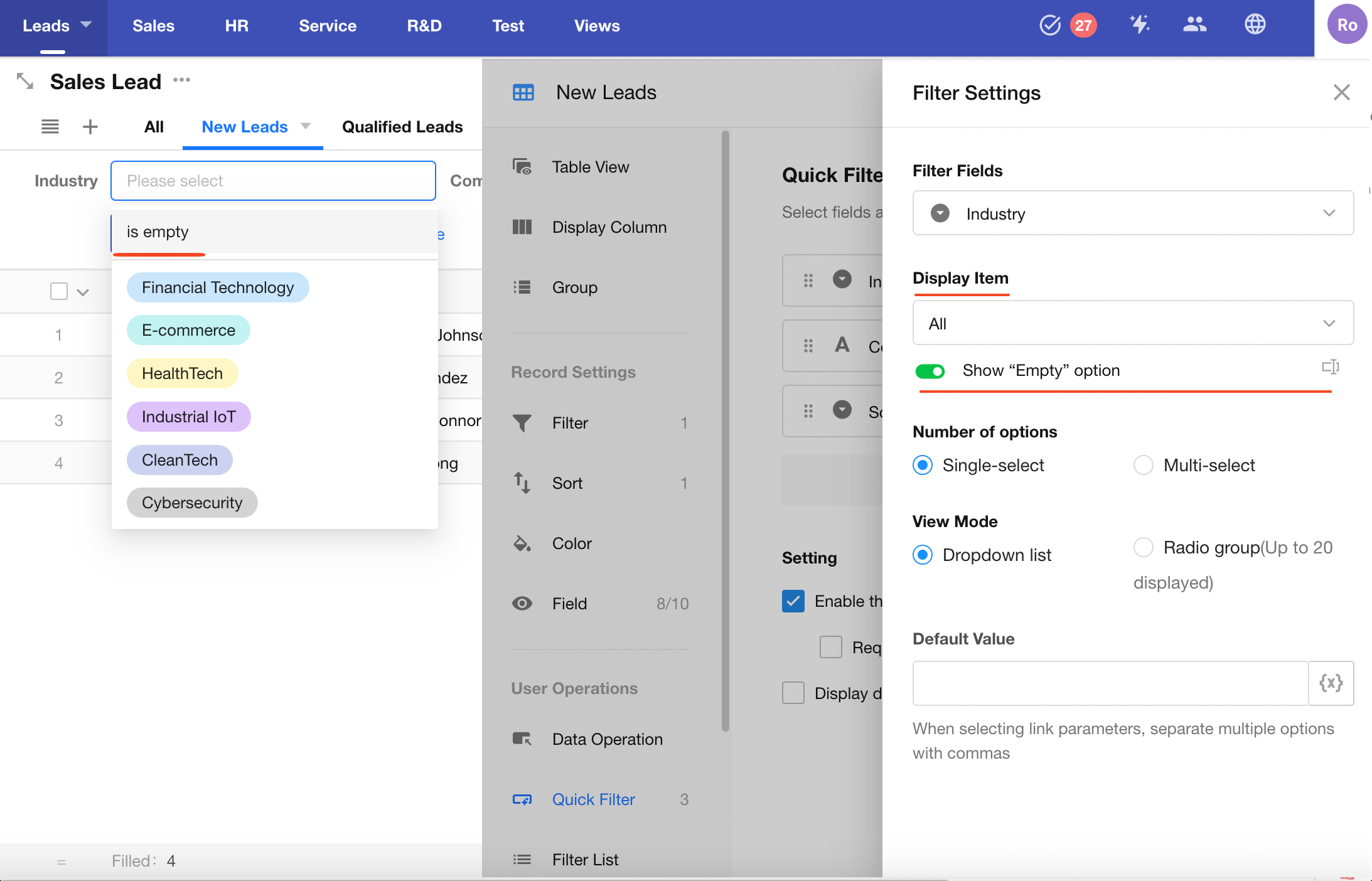Click the hamburger view list icon
This screenshot has width=1372, height=881.
click(50, 127)
